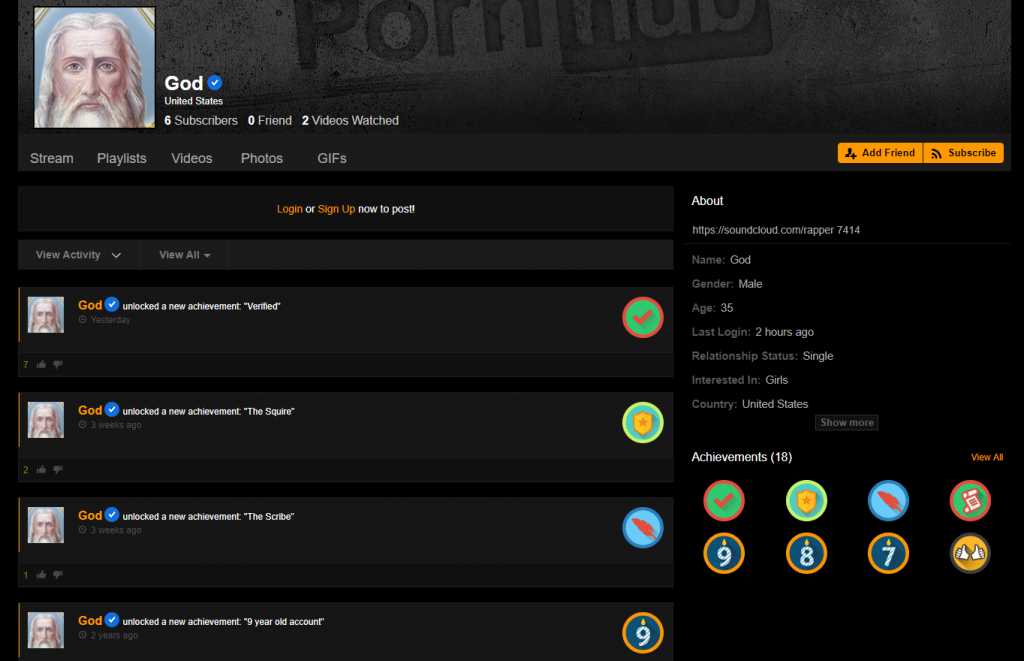Open the red checkmark badge under Achievements
1024x661 pixels.
point(724,501)
